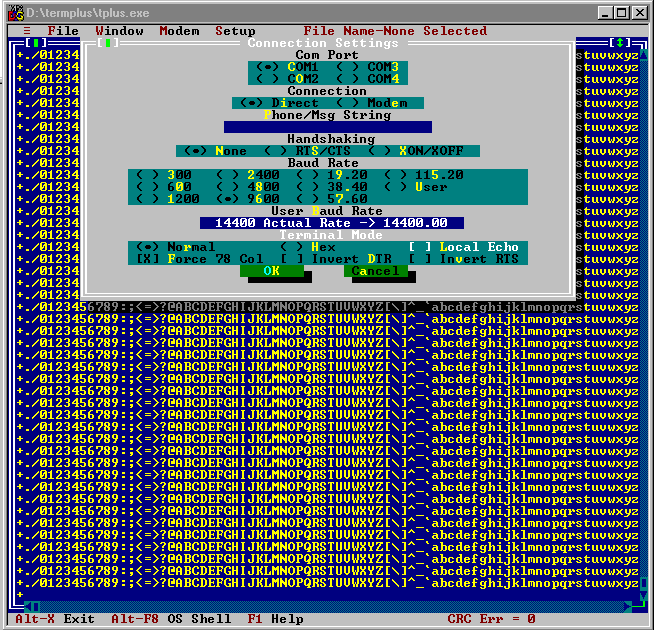Select 115.20 baud rate
654x630 pixels.
tap(424, 175)
